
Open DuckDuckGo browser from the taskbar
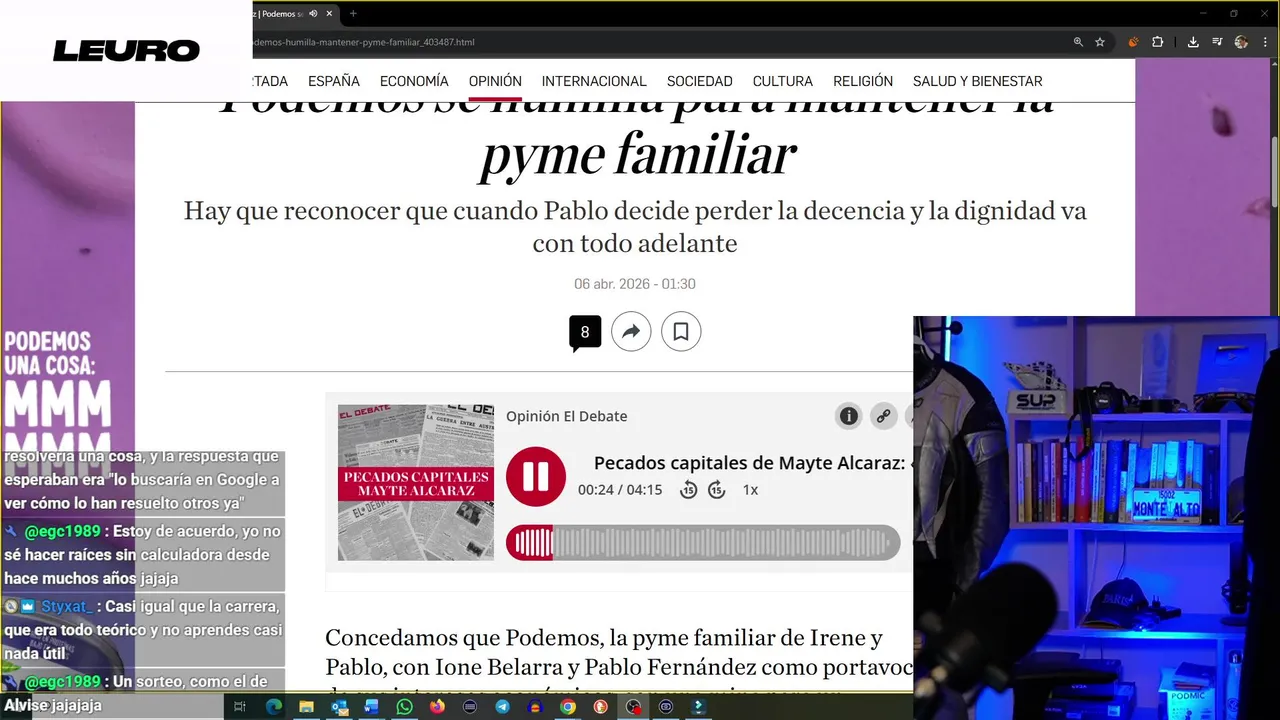600,706
